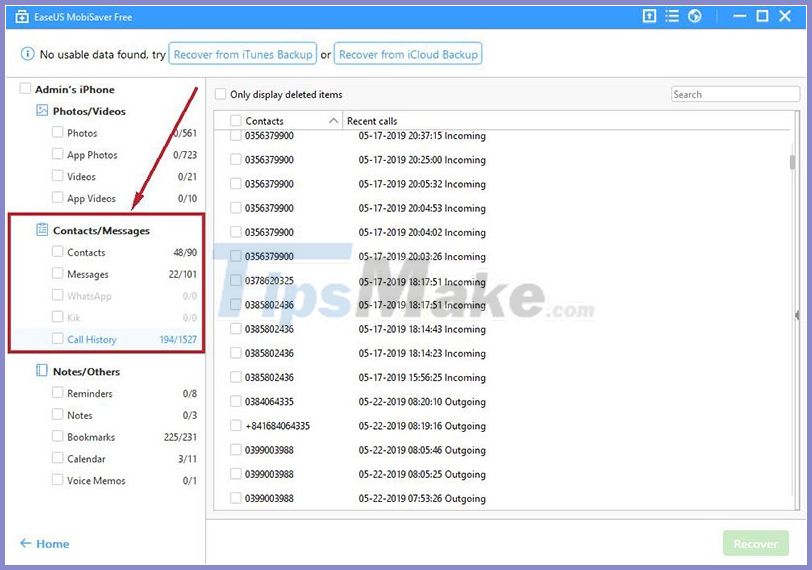Sort by the Contacts column caret

click(334, 121)
